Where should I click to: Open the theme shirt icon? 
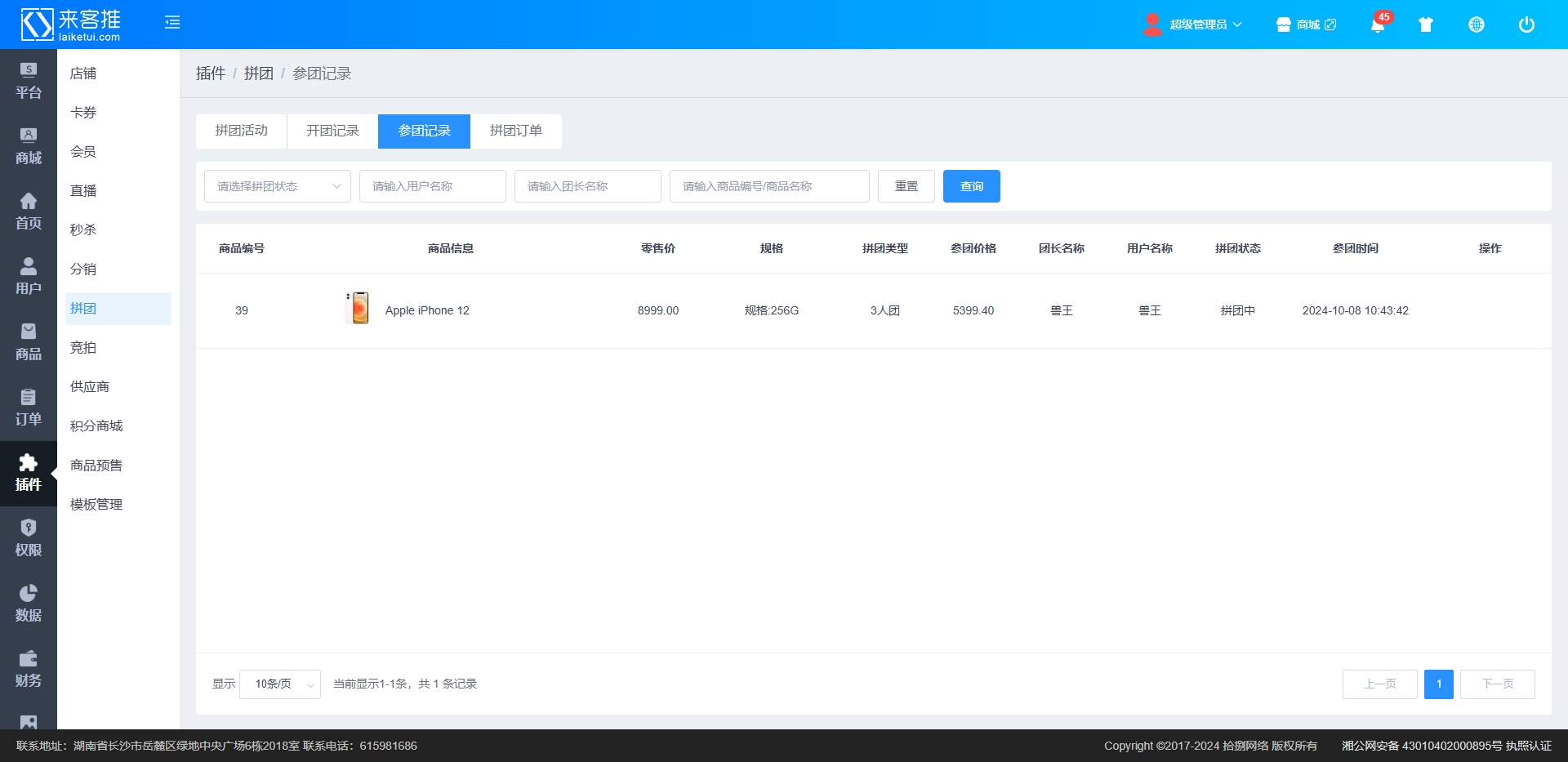tap(1426, 25)
